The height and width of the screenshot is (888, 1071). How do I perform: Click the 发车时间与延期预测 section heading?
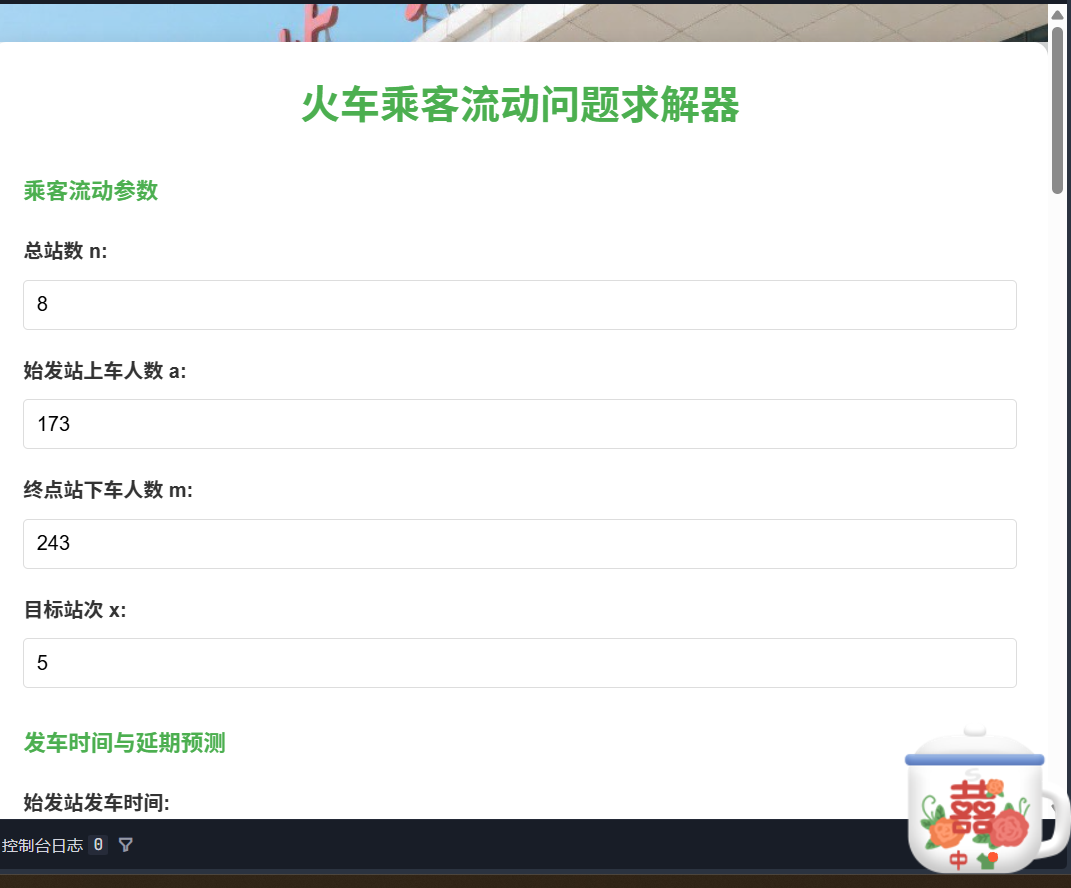(124, 743)
